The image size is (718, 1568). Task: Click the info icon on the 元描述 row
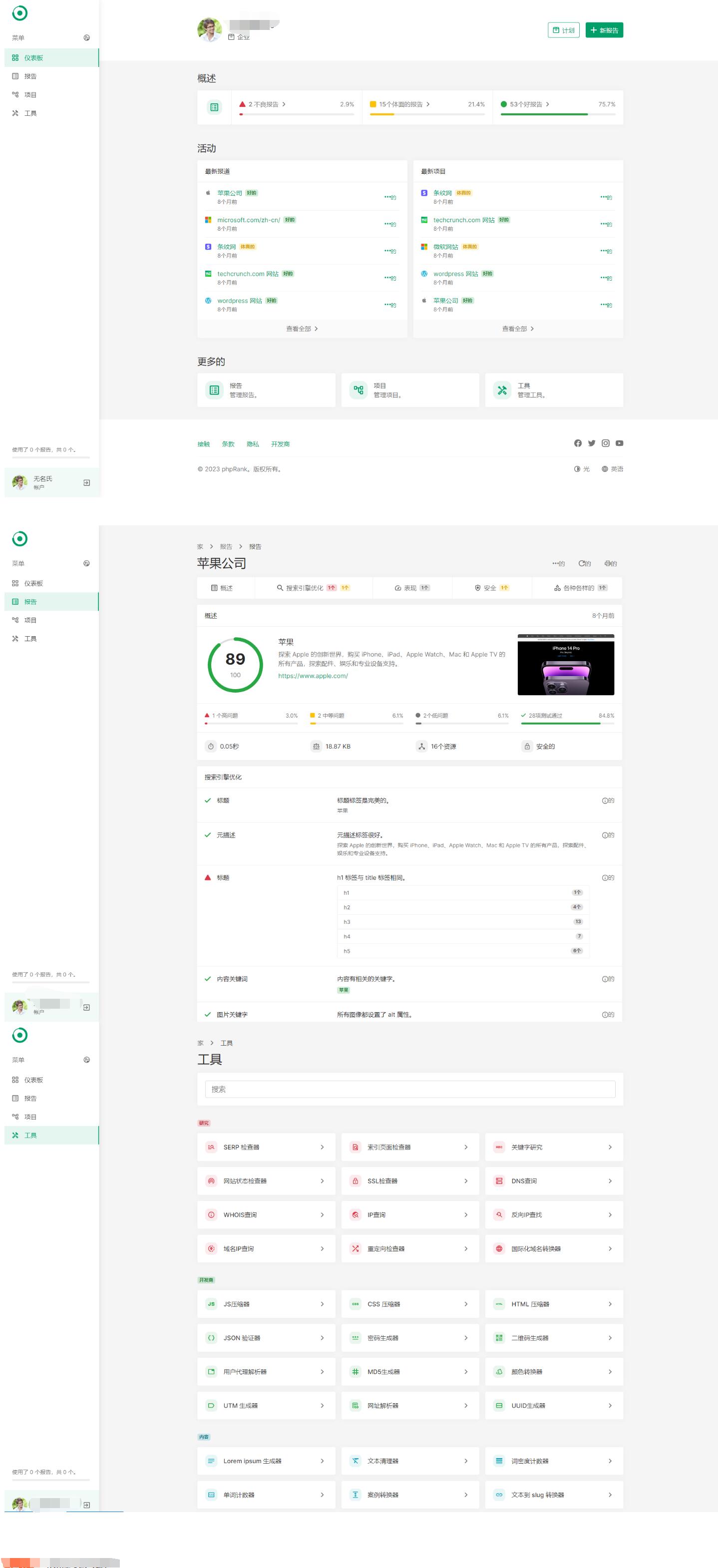606,835
